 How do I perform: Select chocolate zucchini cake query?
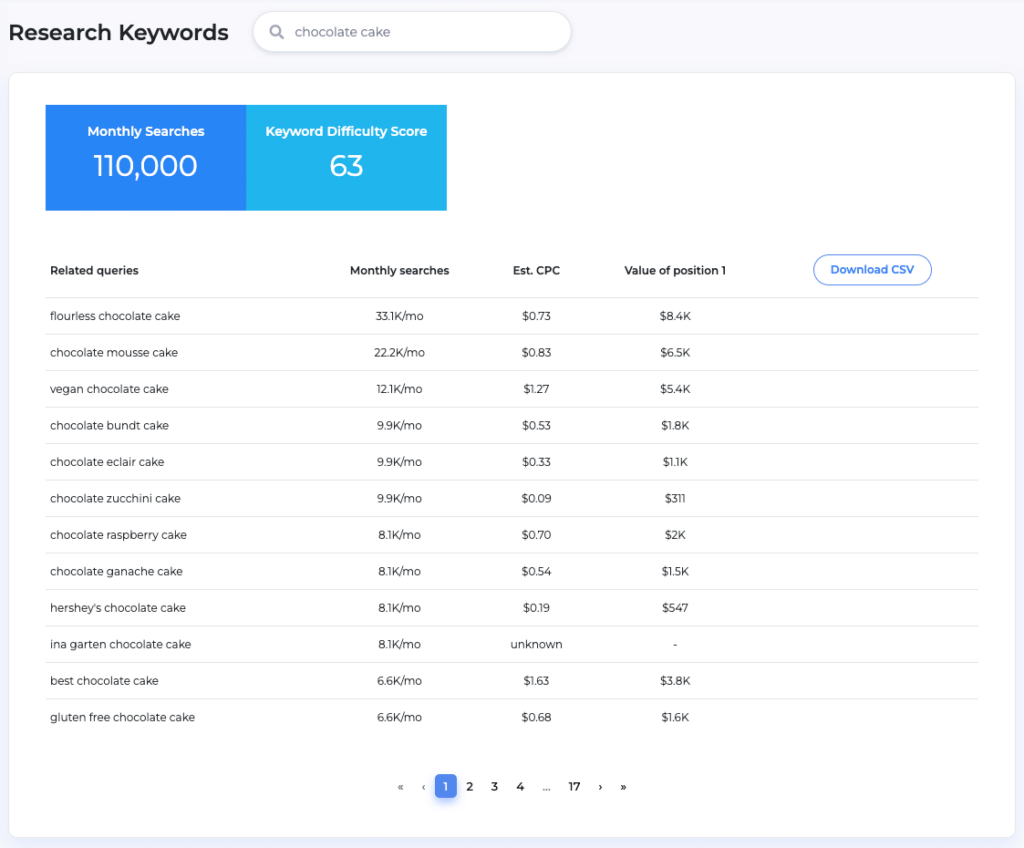pyautogui.click(x=115, y=498)
